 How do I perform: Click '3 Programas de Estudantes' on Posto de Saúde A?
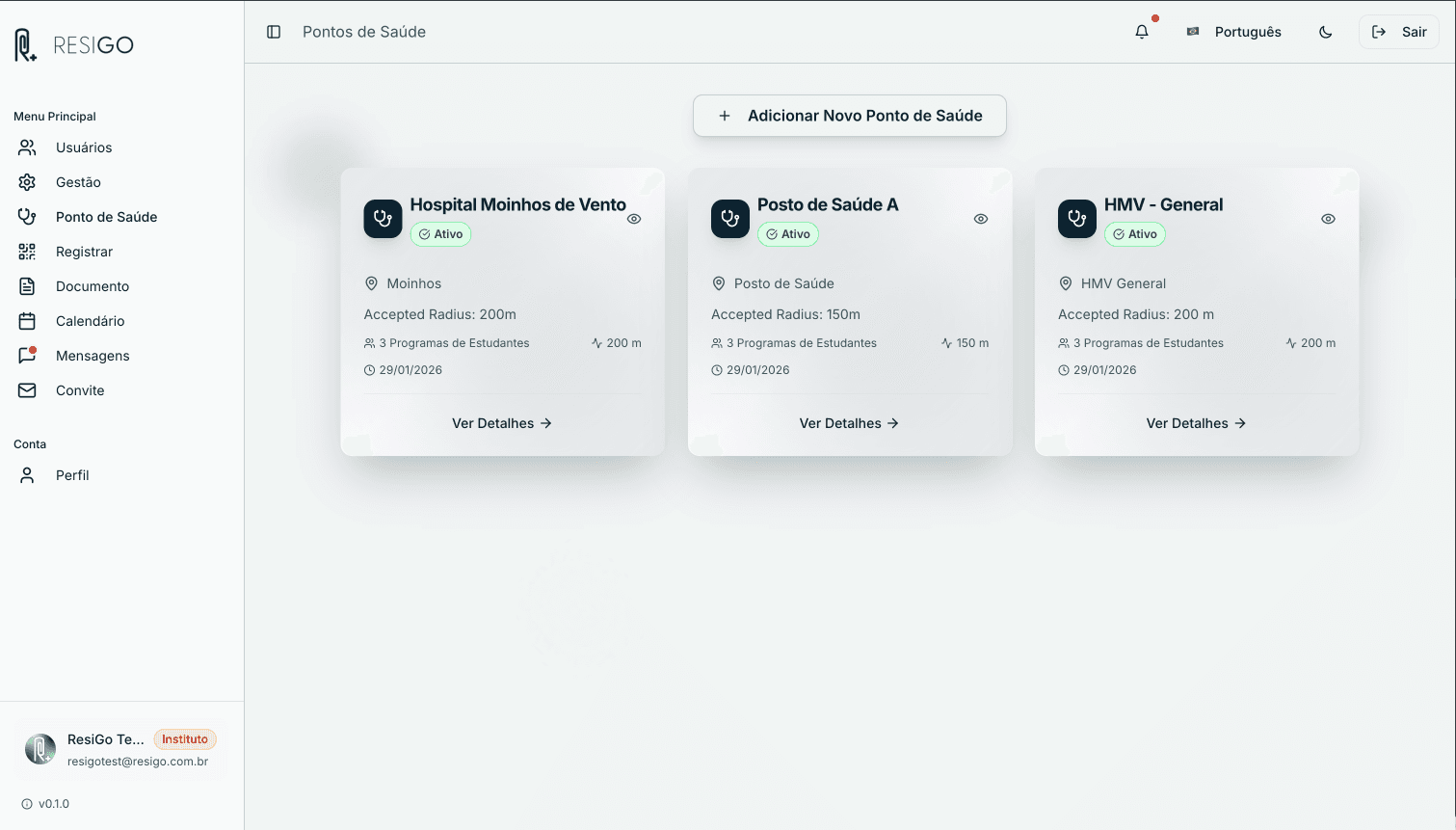794,343
